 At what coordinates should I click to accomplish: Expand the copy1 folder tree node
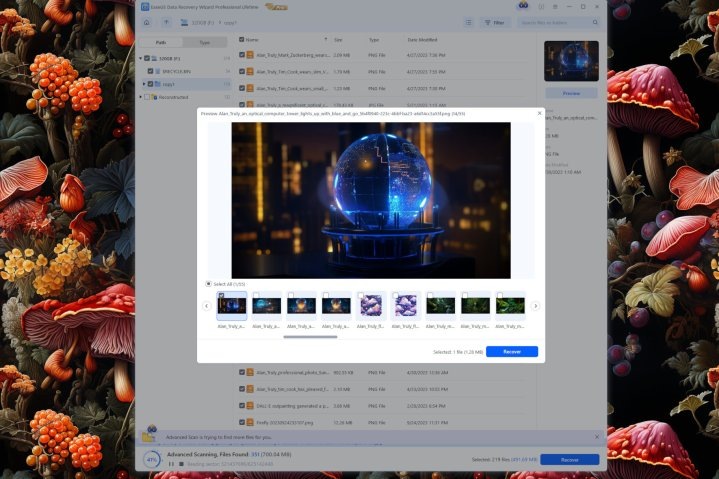144,84
